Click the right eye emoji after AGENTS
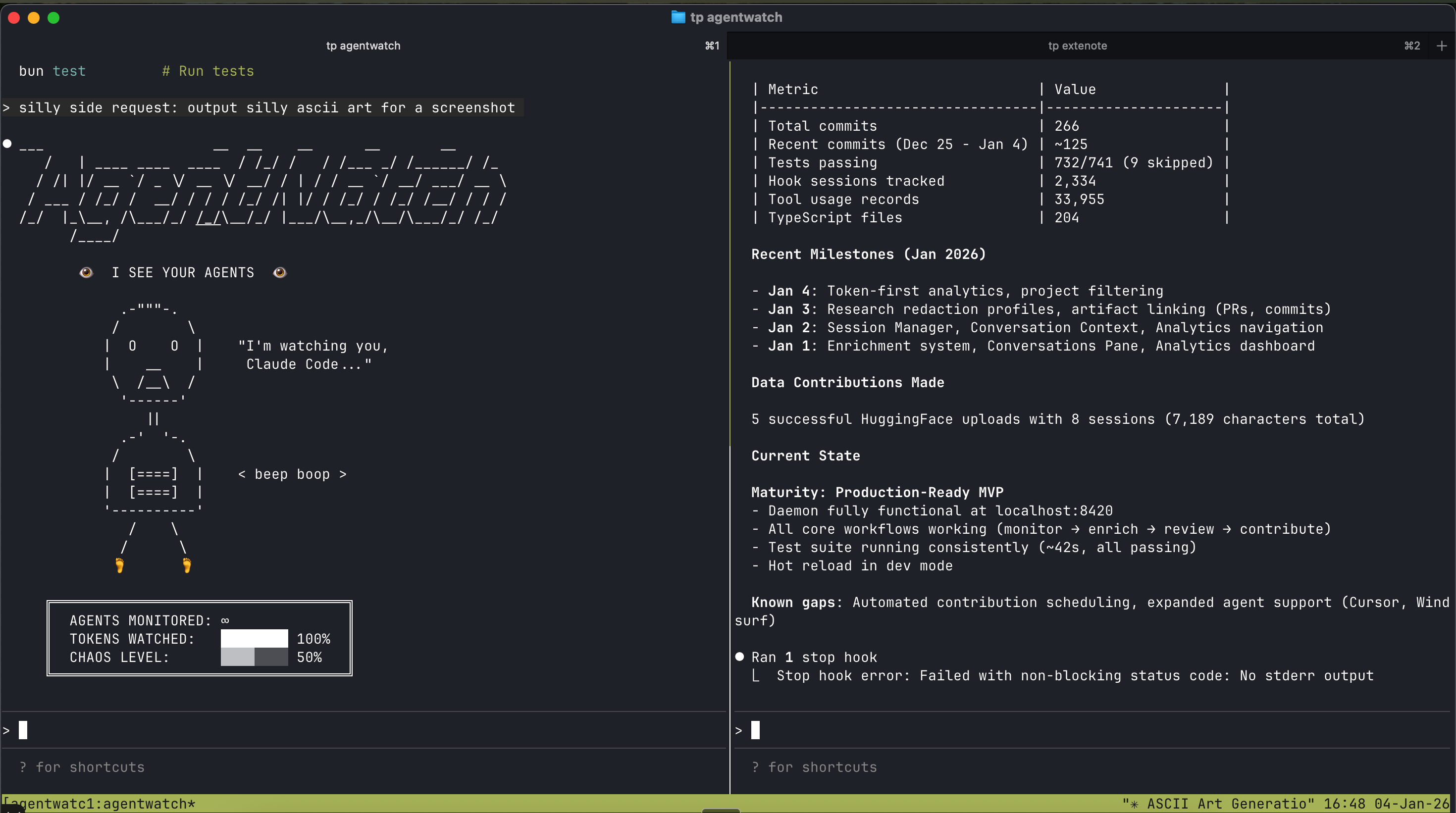 [x=279, y=272]
